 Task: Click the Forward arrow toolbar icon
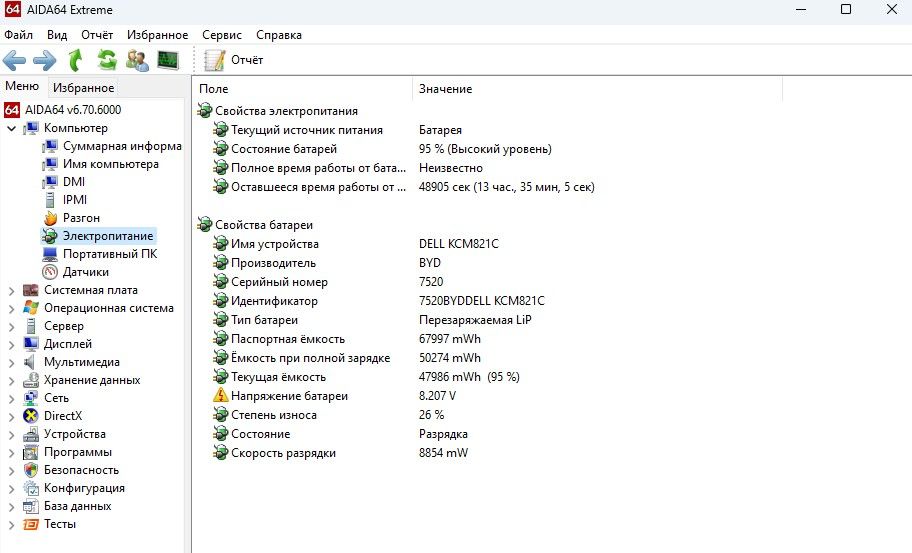pyautogui.click(x=45, y=60)
